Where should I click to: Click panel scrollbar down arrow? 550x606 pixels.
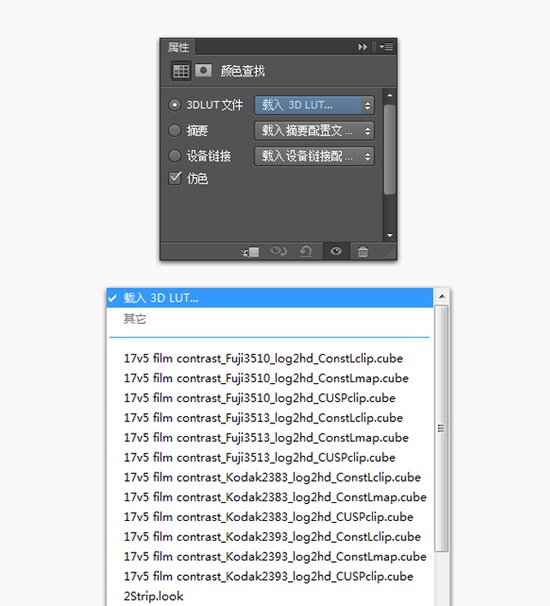click(390, 235)
